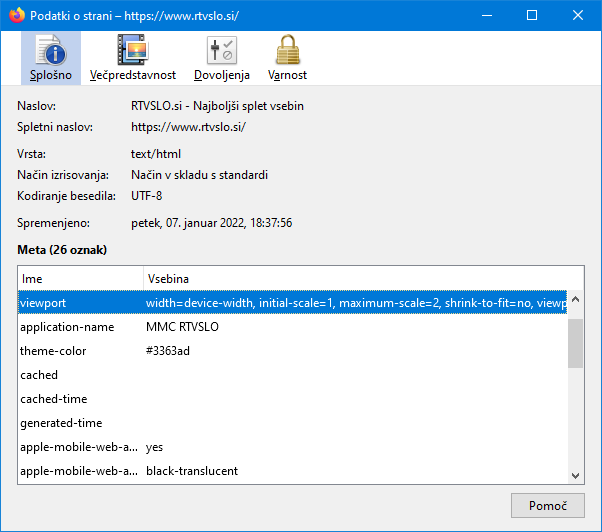Click scrollbar down arrow in meta list
This screenshot has width=602, height=532.
[576, 476]
